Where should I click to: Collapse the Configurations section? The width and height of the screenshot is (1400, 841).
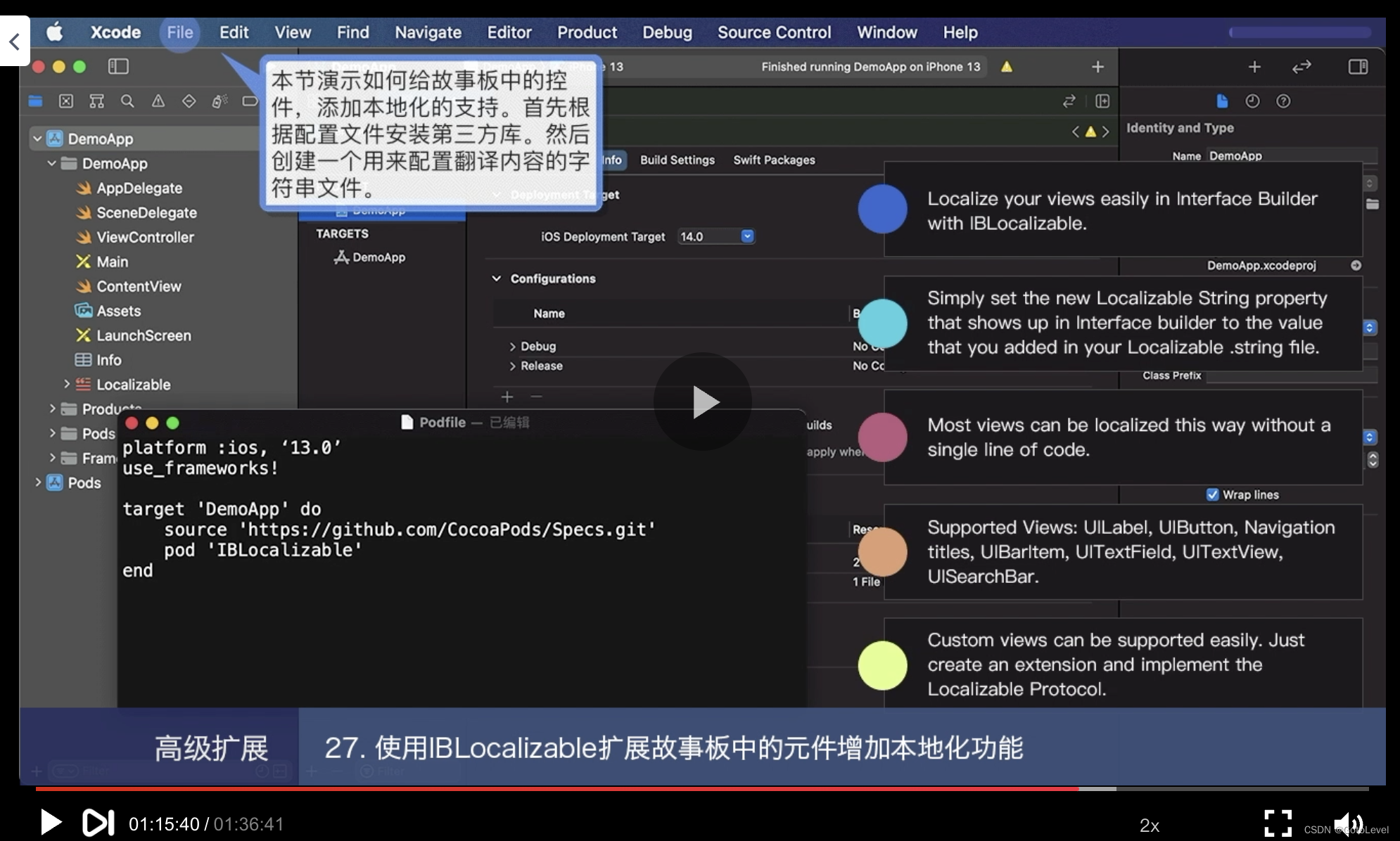click(496, 278)
